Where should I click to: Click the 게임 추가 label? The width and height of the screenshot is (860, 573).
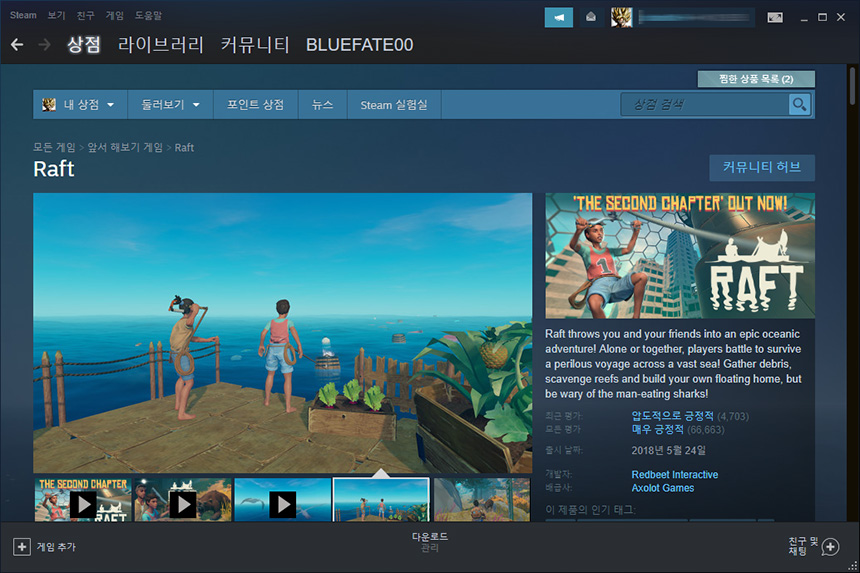click(x=56, y=547)
